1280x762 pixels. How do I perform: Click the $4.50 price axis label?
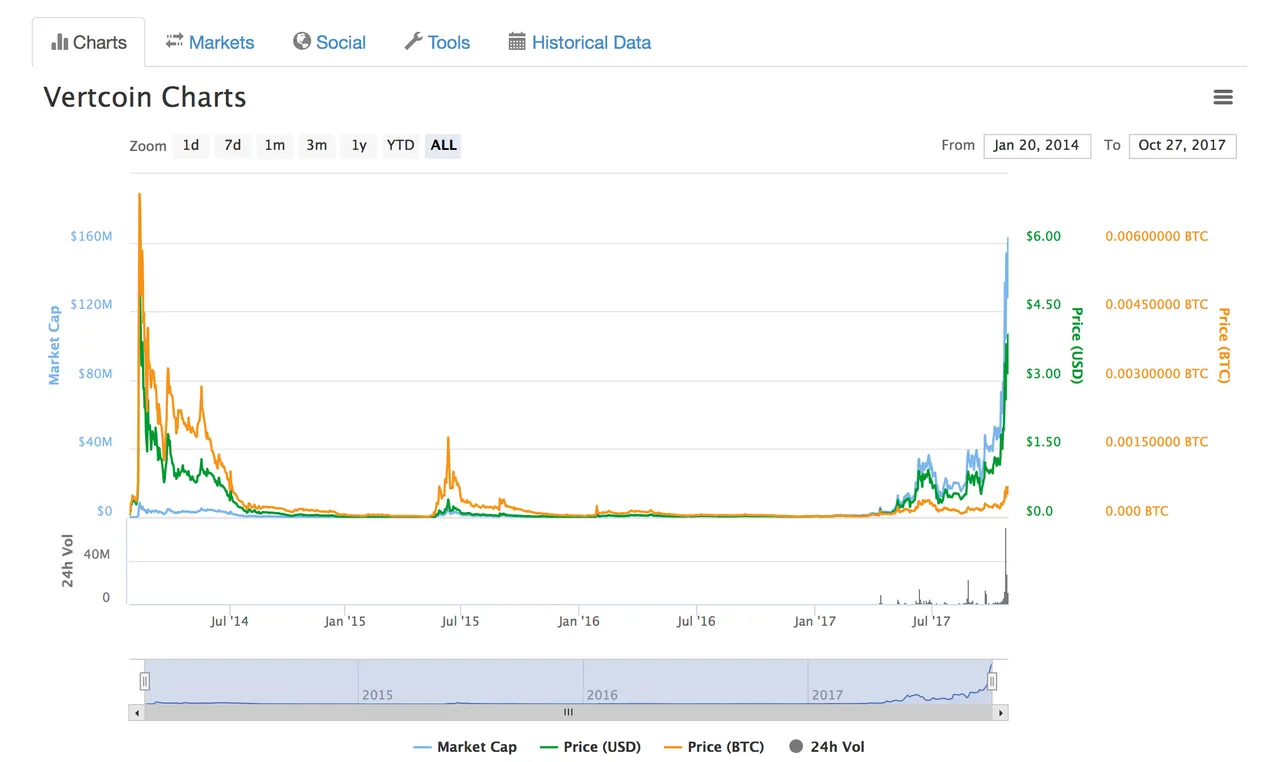[1043, 304]
